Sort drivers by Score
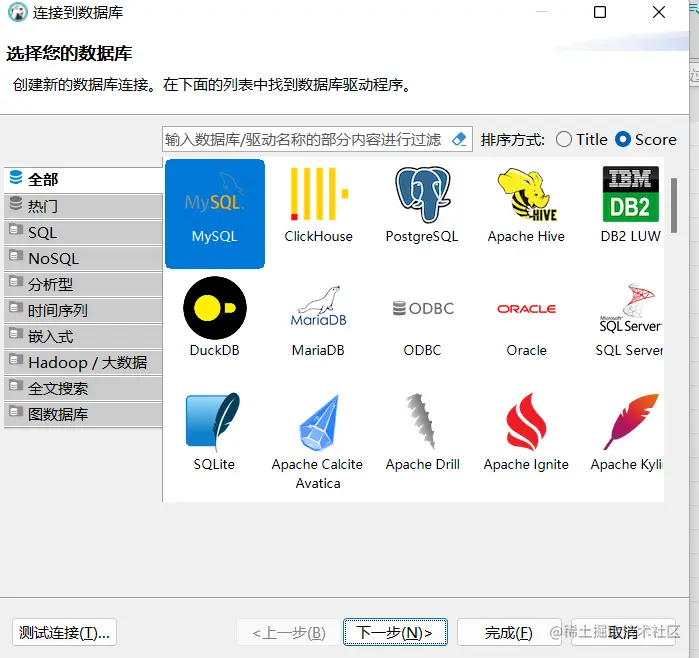This screenshot has width=699, height=658. point(646,140)
